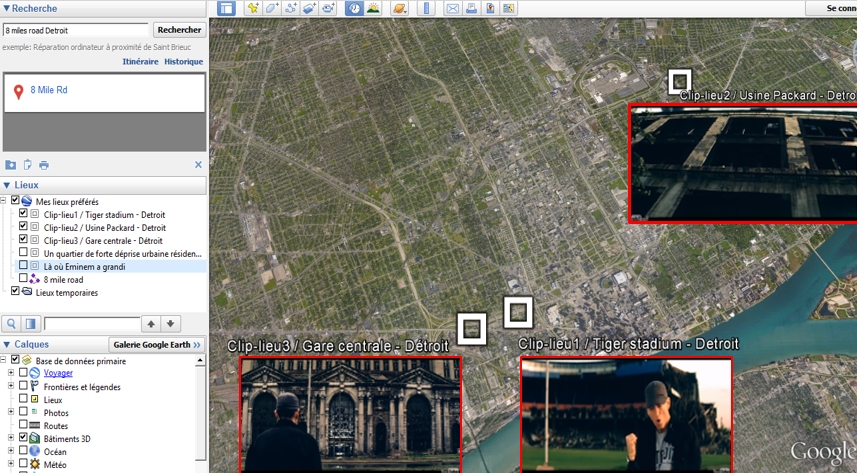Open the Itinéraire link

pos(140,62)
